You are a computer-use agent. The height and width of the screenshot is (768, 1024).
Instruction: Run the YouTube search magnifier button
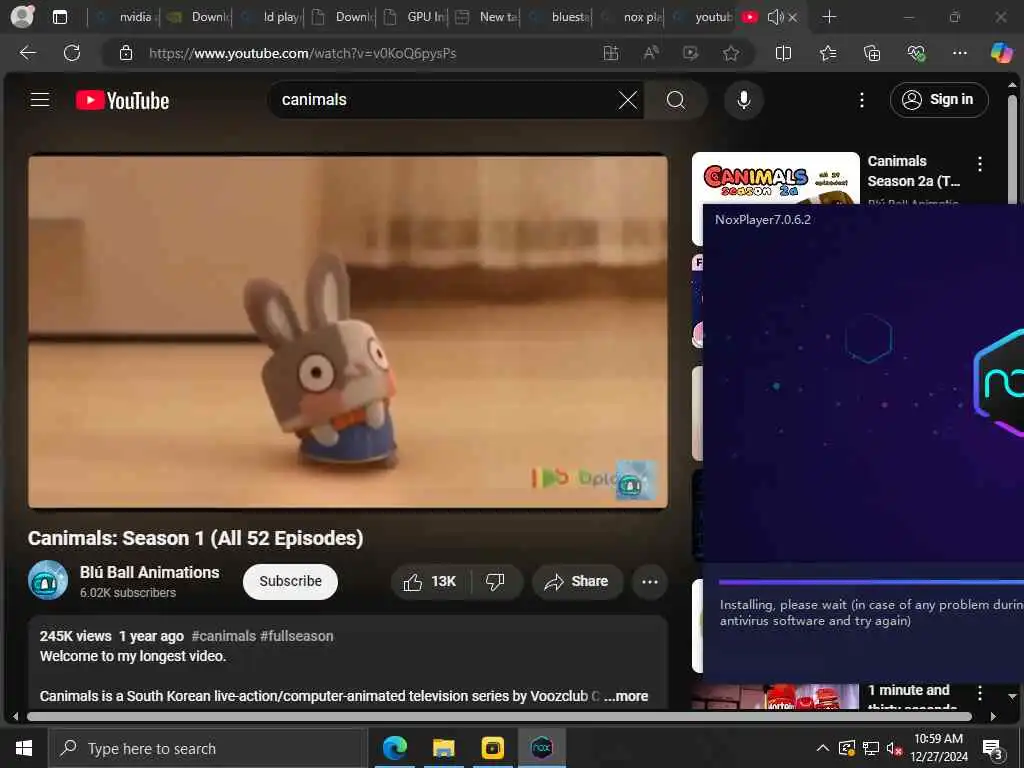(x=676, y=100)
